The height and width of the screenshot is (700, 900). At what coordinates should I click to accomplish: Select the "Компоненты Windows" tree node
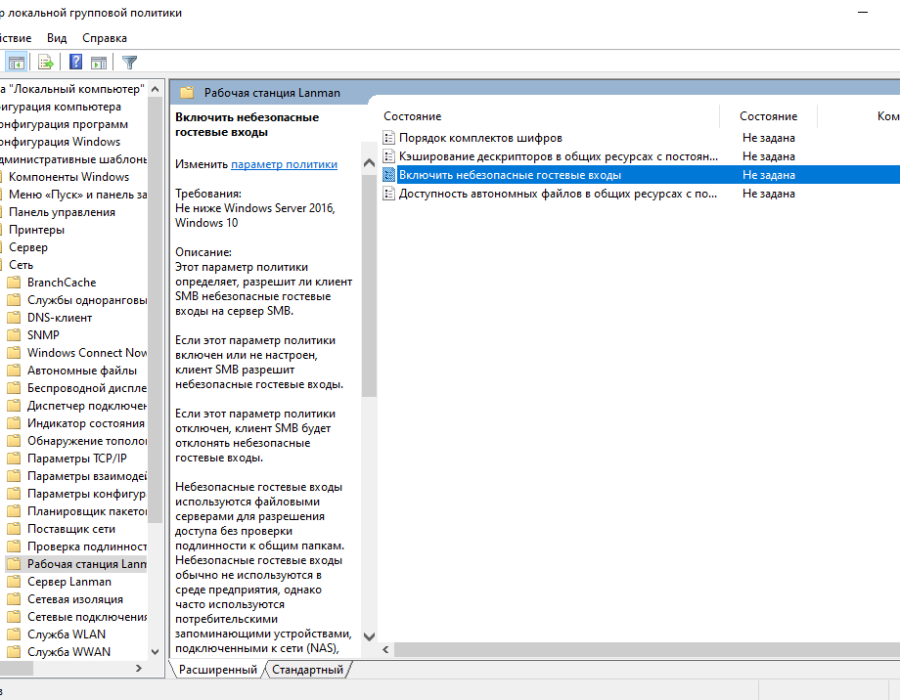[69, 177]
